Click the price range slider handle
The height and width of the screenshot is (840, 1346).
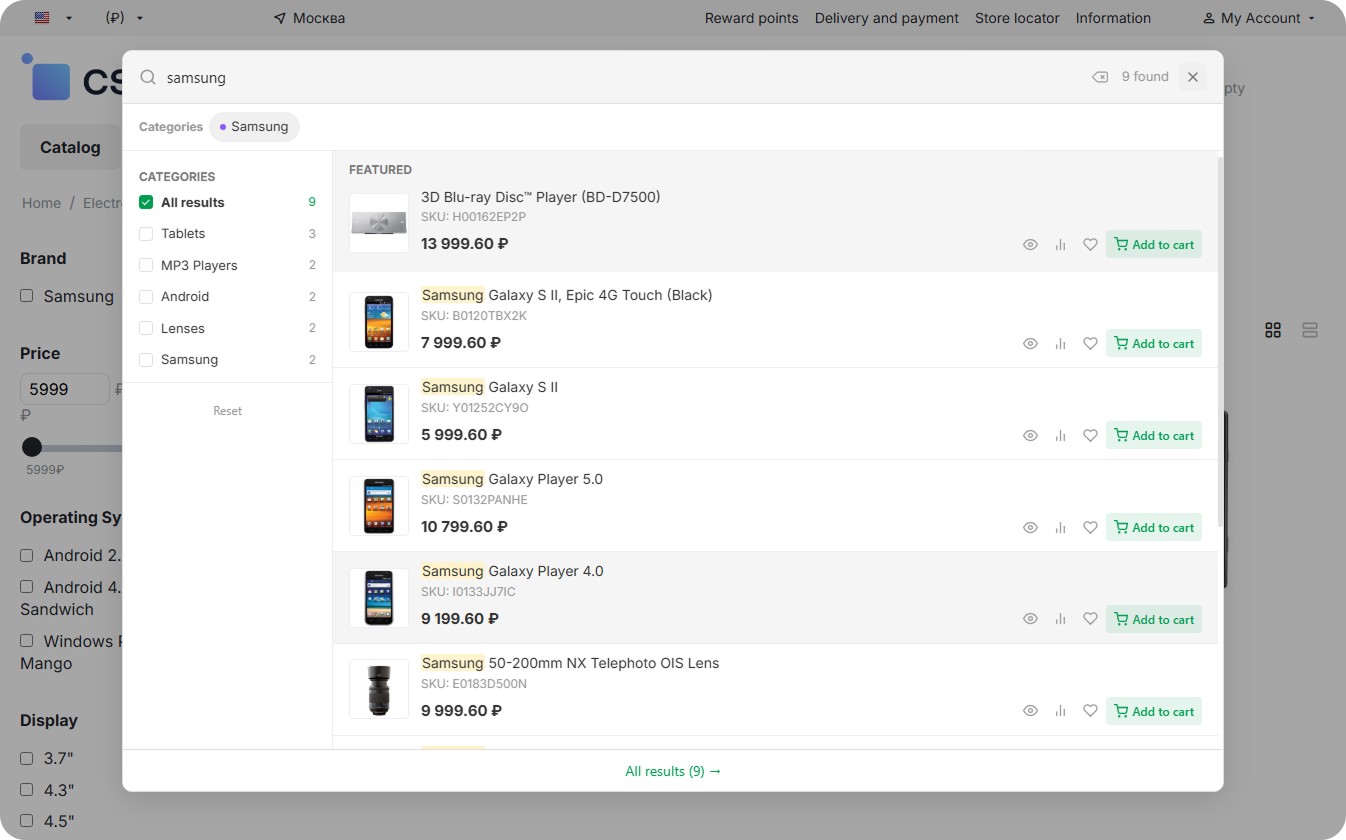click(x=32, y=447)
